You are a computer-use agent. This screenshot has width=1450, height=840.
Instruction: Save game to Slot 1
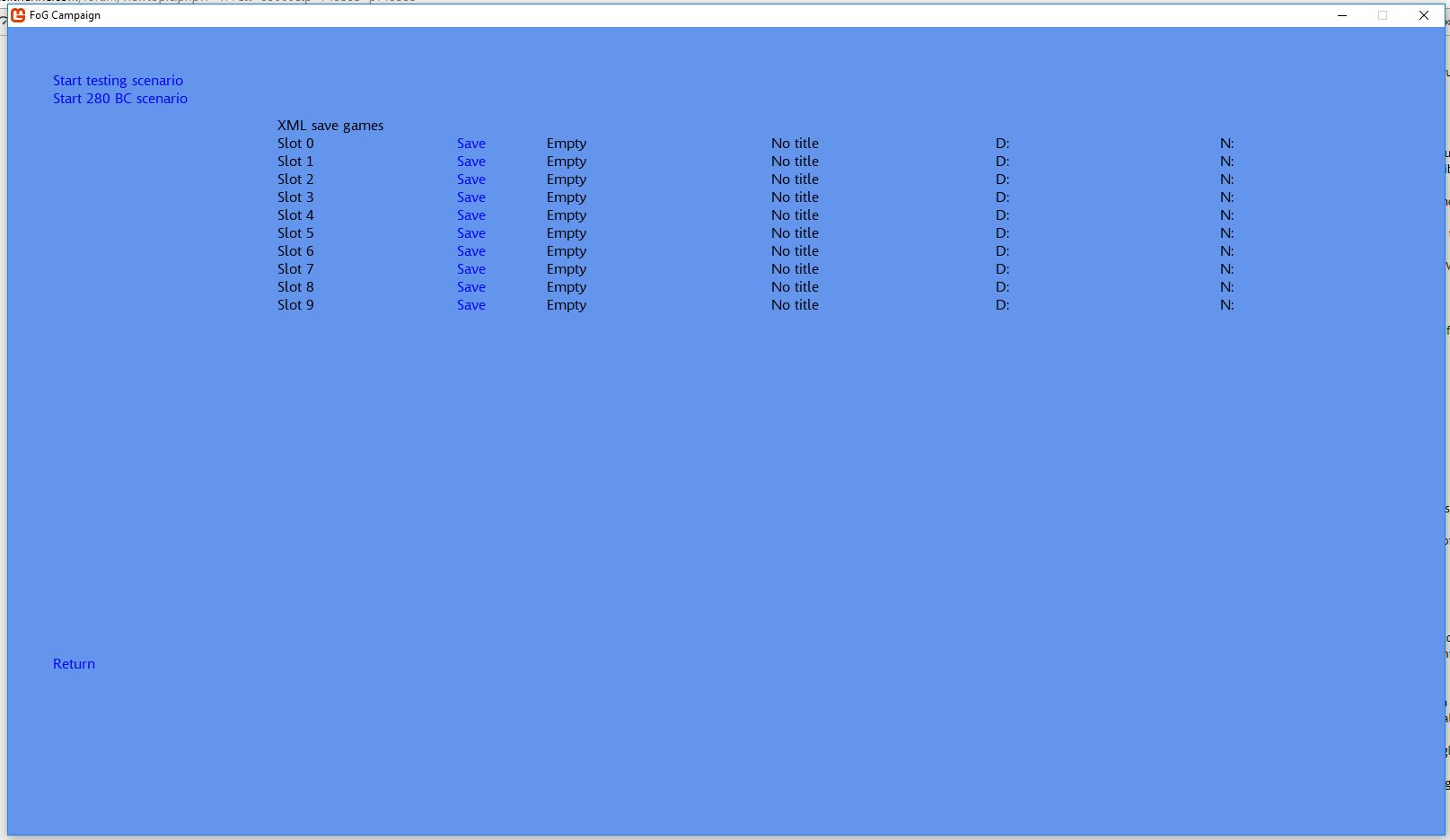pyautogui.click(x=470, y=162)
